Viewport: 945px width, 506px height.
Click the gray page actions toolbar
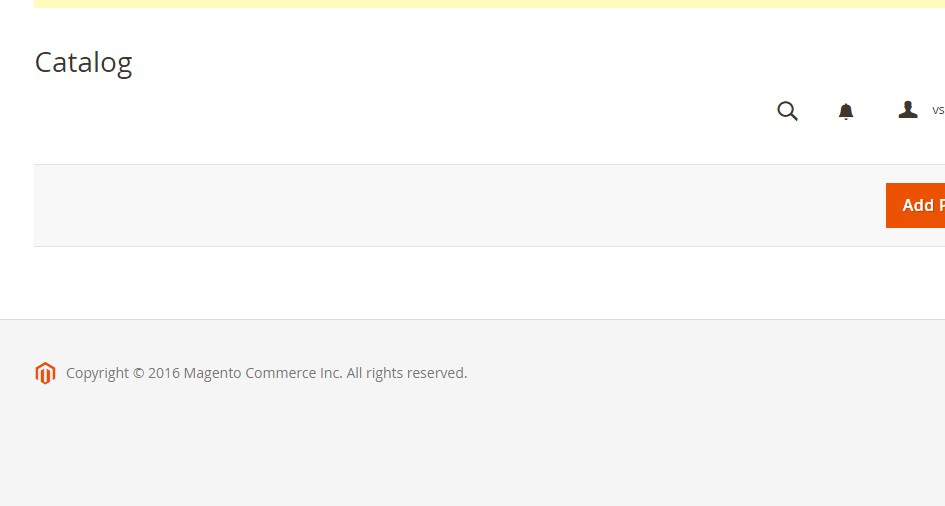click(460, 205)
